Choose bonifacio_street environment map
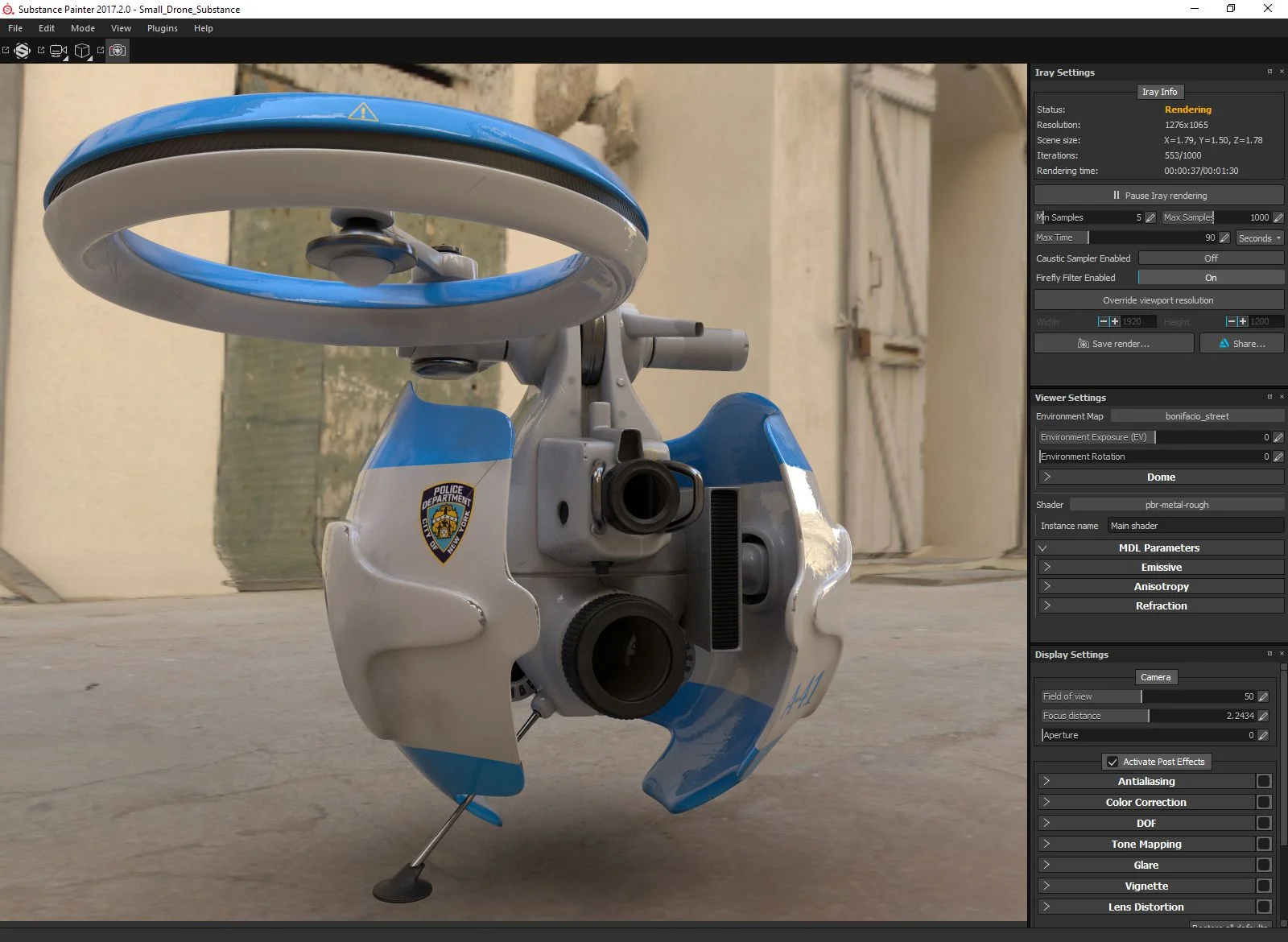 tap(1197, 416)
